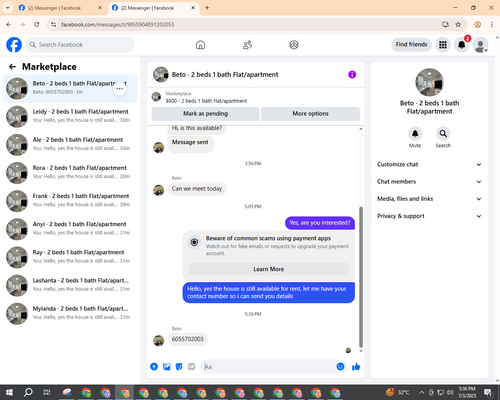This screenshot has height=400, width=500.
Task: Click chat scrollbar down arrow
Action: coord(361,351)
